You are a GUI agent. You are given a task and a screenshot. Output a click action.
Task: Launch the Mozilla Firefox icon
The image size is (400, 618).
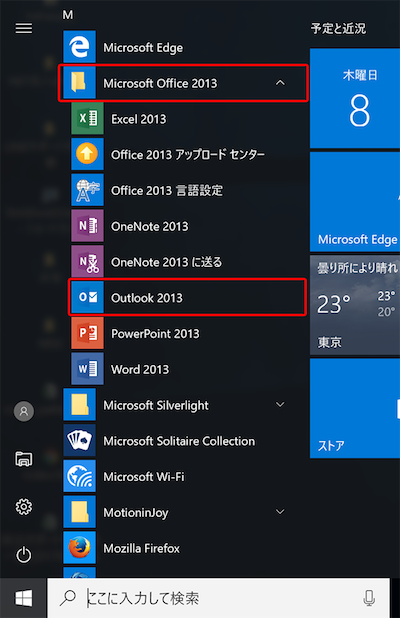(79, 548)
